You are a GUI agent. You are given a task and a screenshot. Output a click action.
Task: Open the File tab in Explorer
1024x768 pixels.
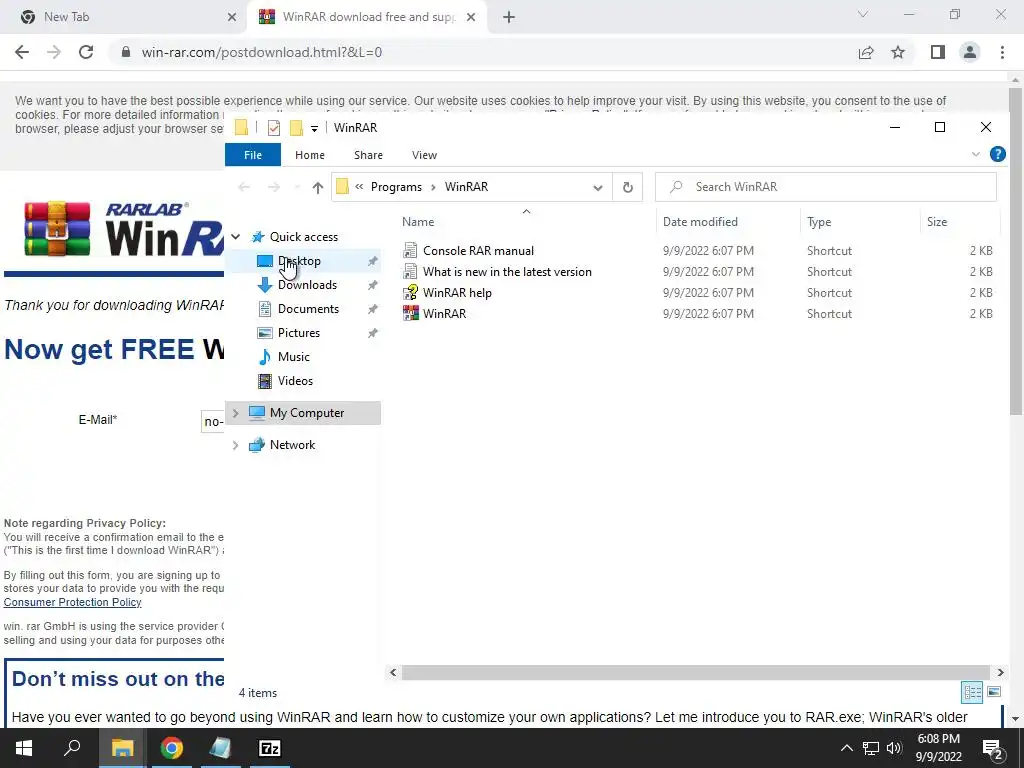coord(253,155)
